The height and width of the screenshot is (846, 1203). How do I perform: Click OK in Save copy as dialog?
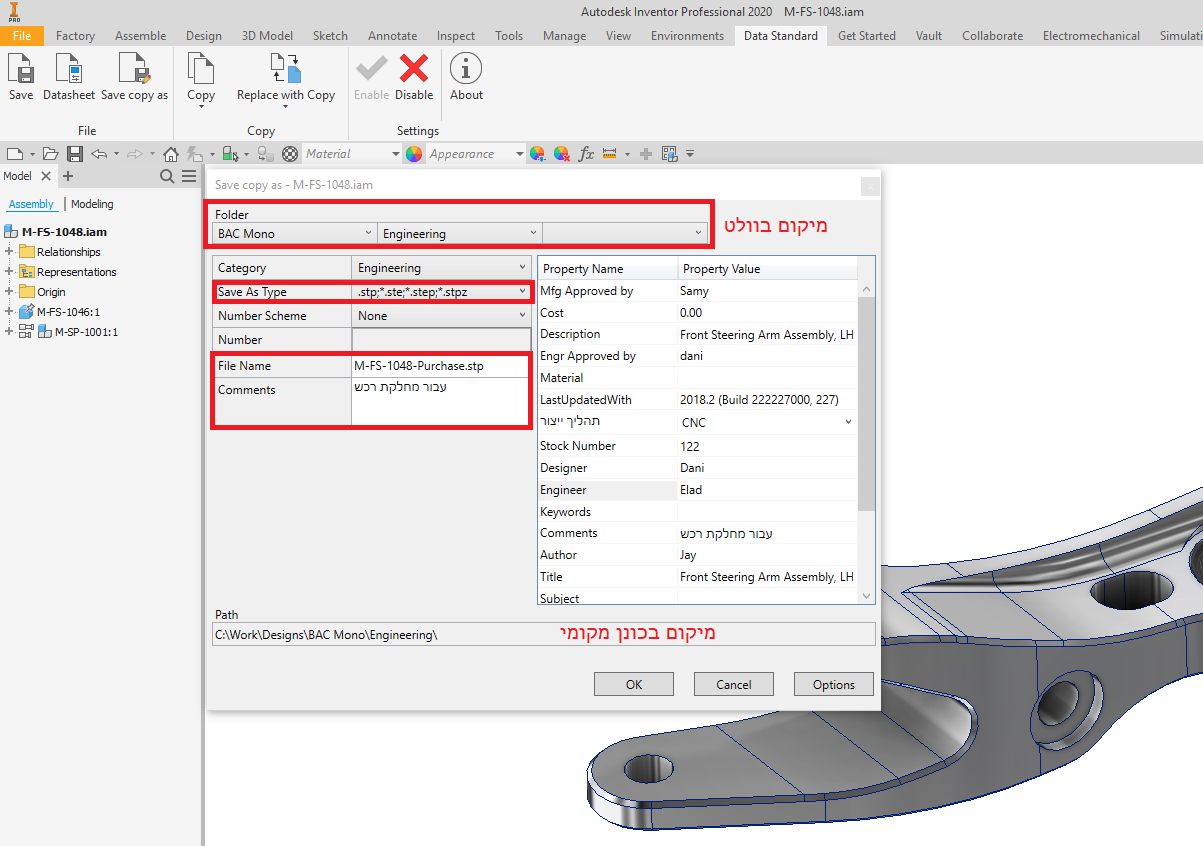(634, 685)
